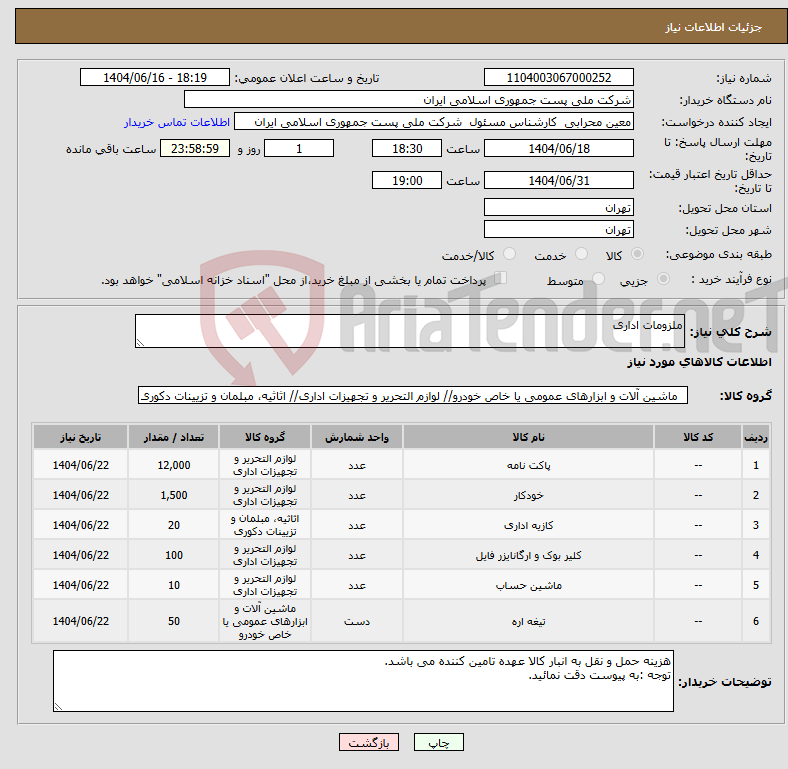Click unit cell دست in row 6
This screenshot has width=788, height=769.
click(x=357, y=622)
